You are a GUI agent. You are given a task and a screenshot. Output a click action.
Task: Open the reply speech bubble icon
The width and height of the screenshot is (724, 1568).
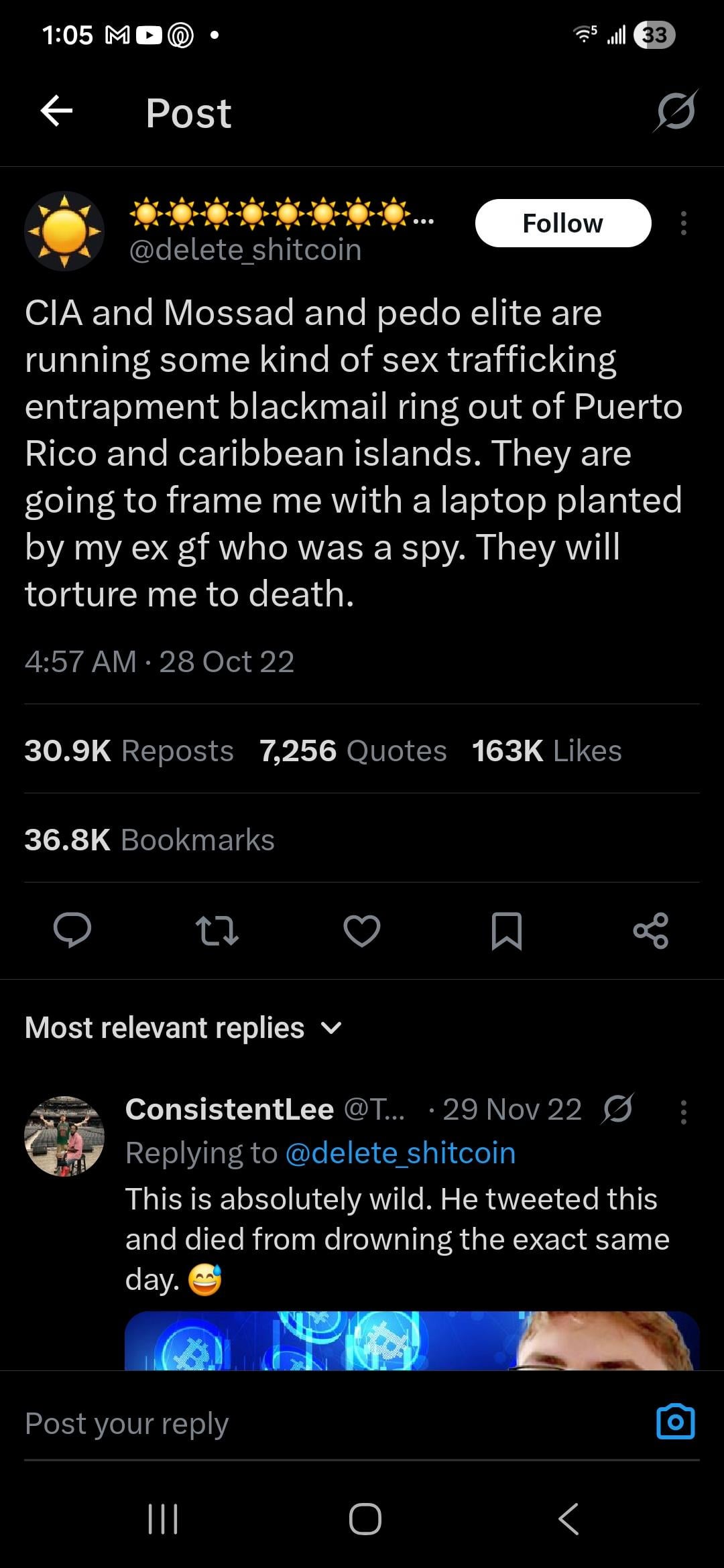[72, 930]
